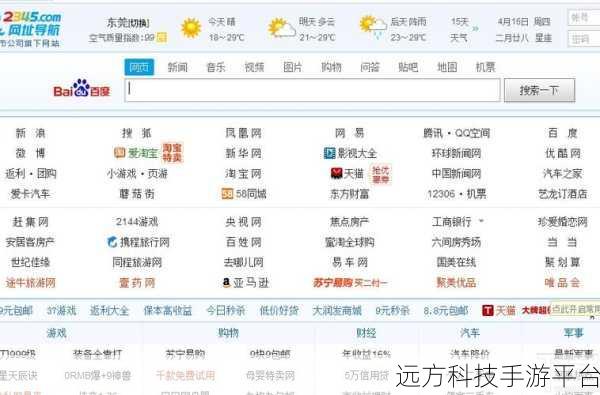The image size is (600, 395).
Task: Open the 聚美优品 red link
Action: pos(457,283)
